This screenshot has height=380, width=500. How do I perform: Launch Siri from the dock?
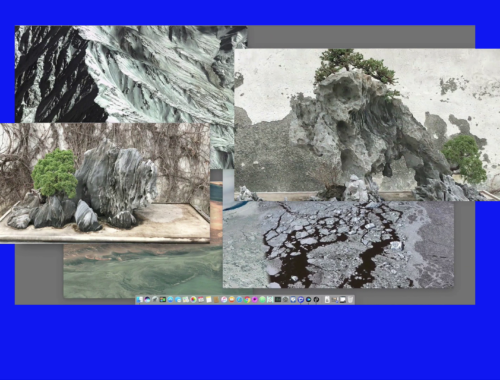147,300
